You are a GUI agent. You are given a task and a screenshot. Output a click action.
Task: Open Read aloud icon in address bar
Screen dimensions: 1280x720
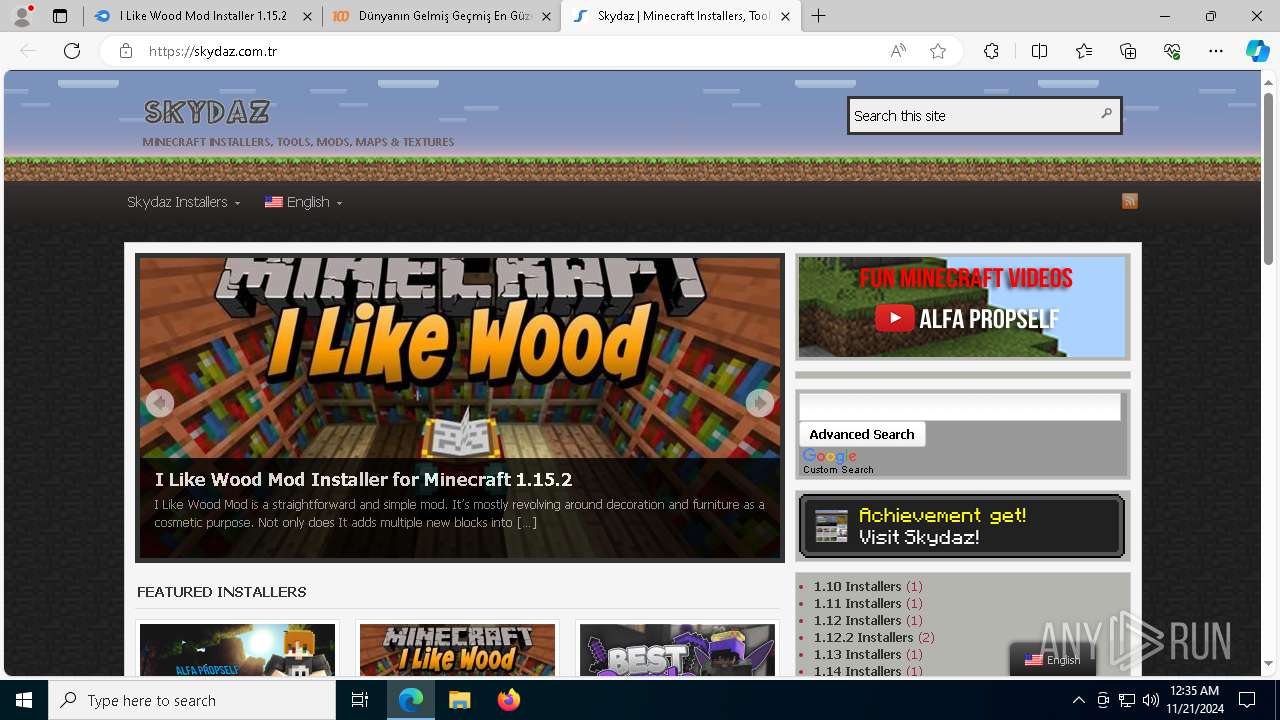(x=898, y=51)
